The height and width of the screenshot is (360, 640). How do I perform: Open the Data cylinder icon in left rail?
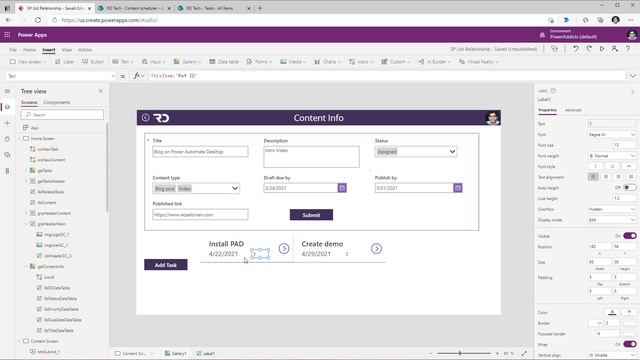coord(7,139)
